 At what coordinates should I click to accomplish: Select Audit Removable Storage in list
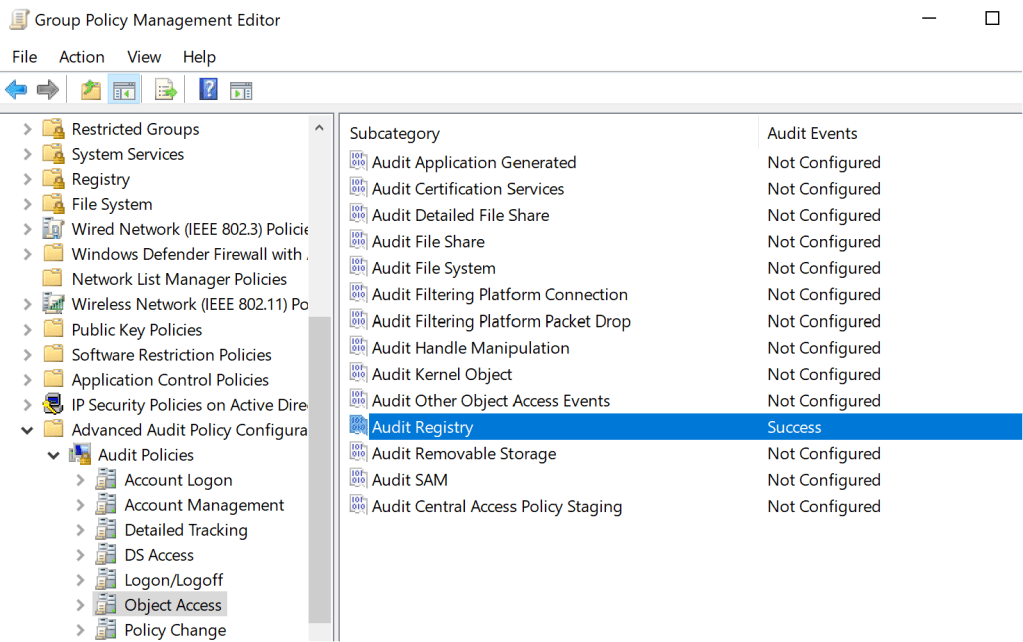point(463,453)
